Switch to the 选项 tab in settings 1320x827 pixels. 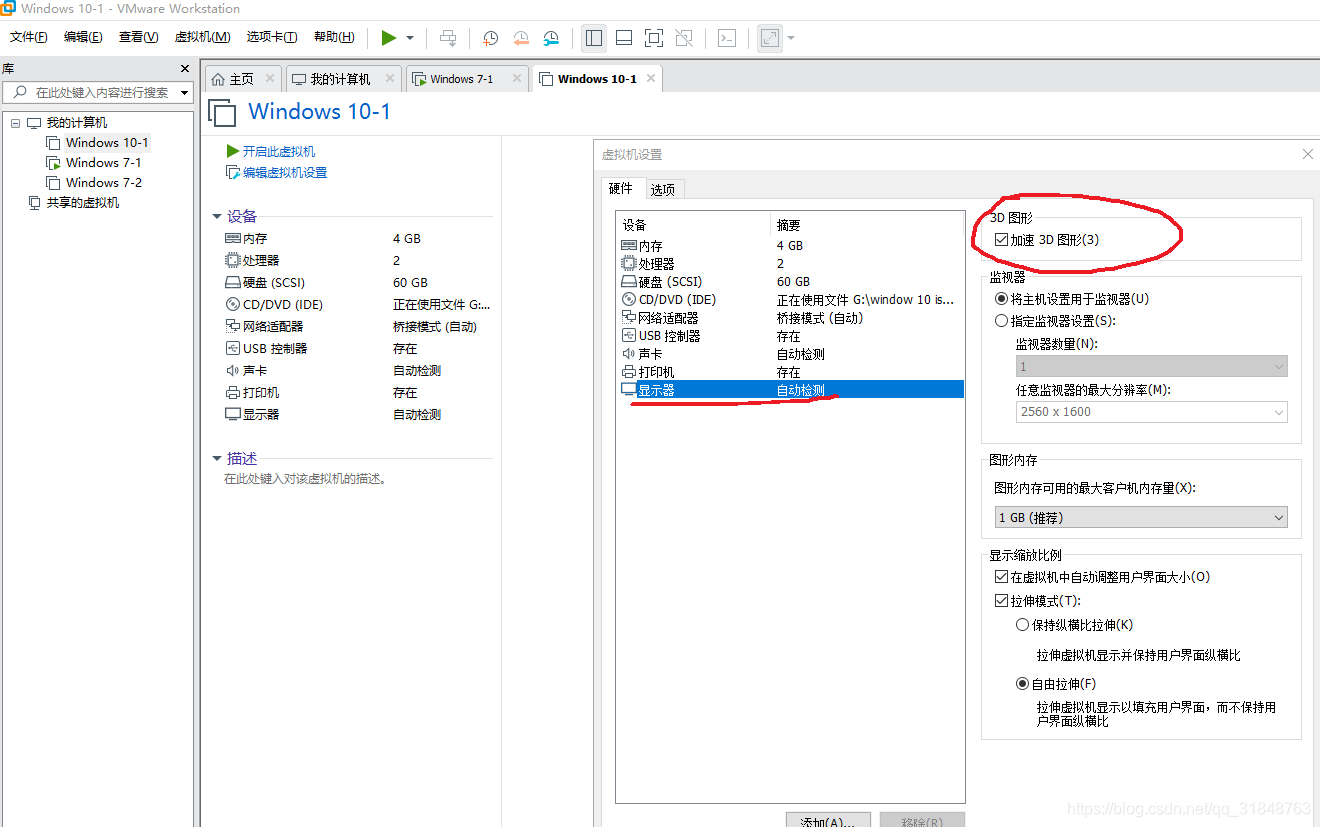(x=662, y=189)
